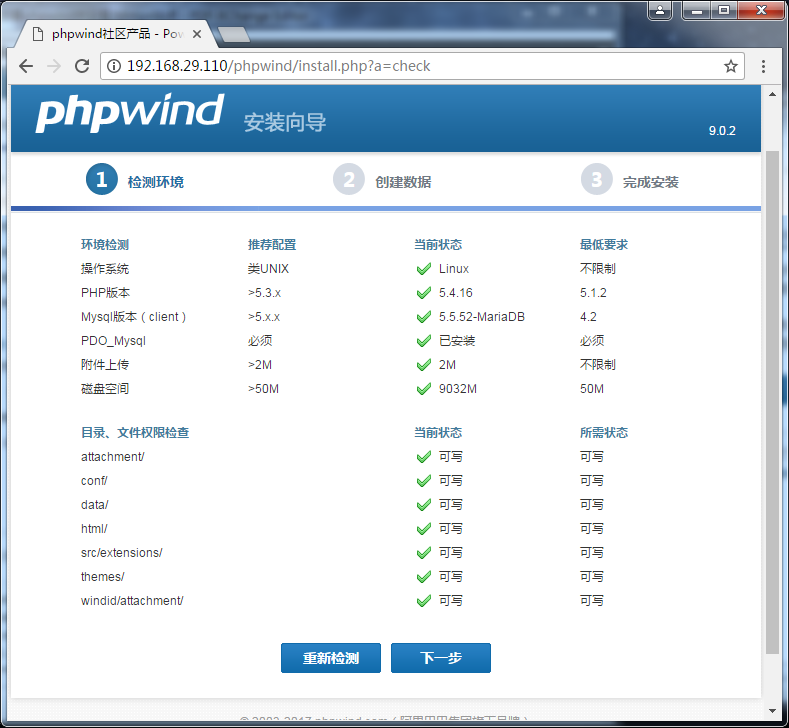Minimize the browser window
The image size is (789, 728).
tap(697, 10)
